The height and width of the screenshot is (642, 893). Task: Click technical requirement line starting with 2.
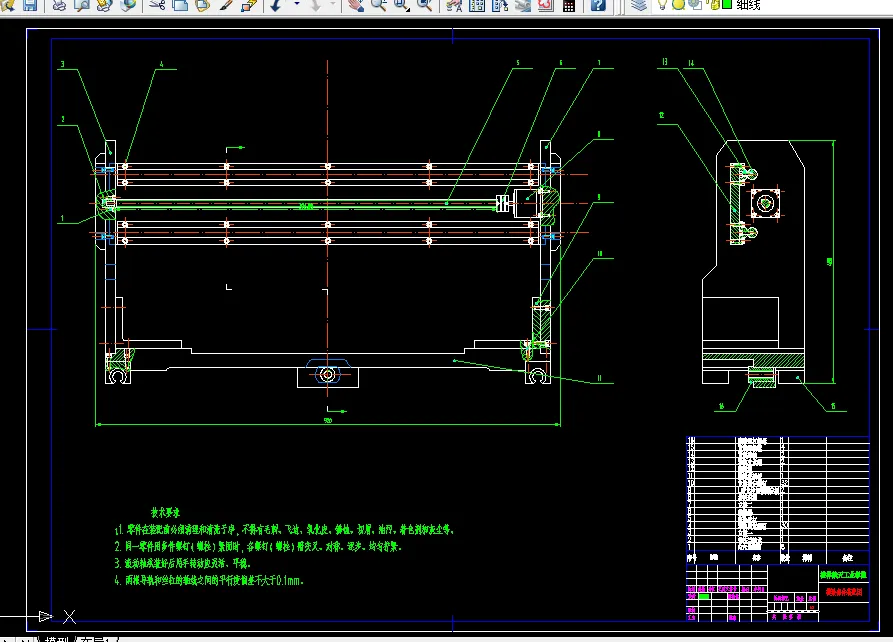[x=258, y=546]
